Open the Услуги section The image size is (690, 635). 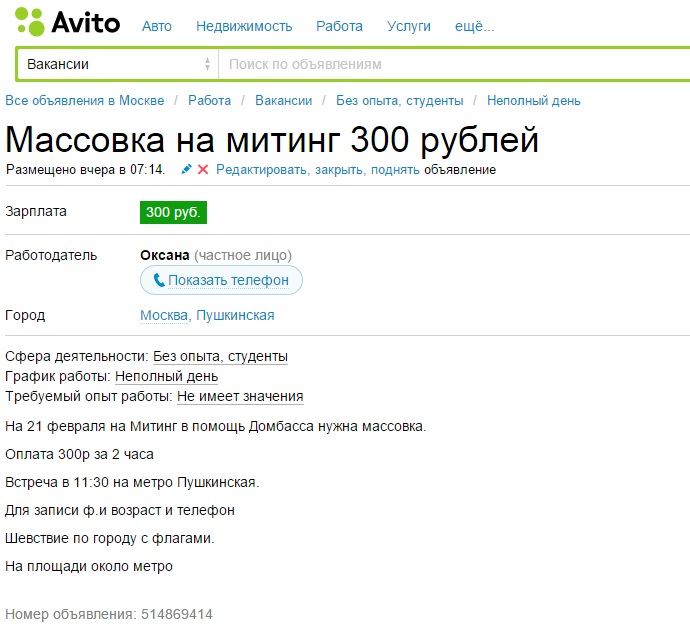pos(409,26)
